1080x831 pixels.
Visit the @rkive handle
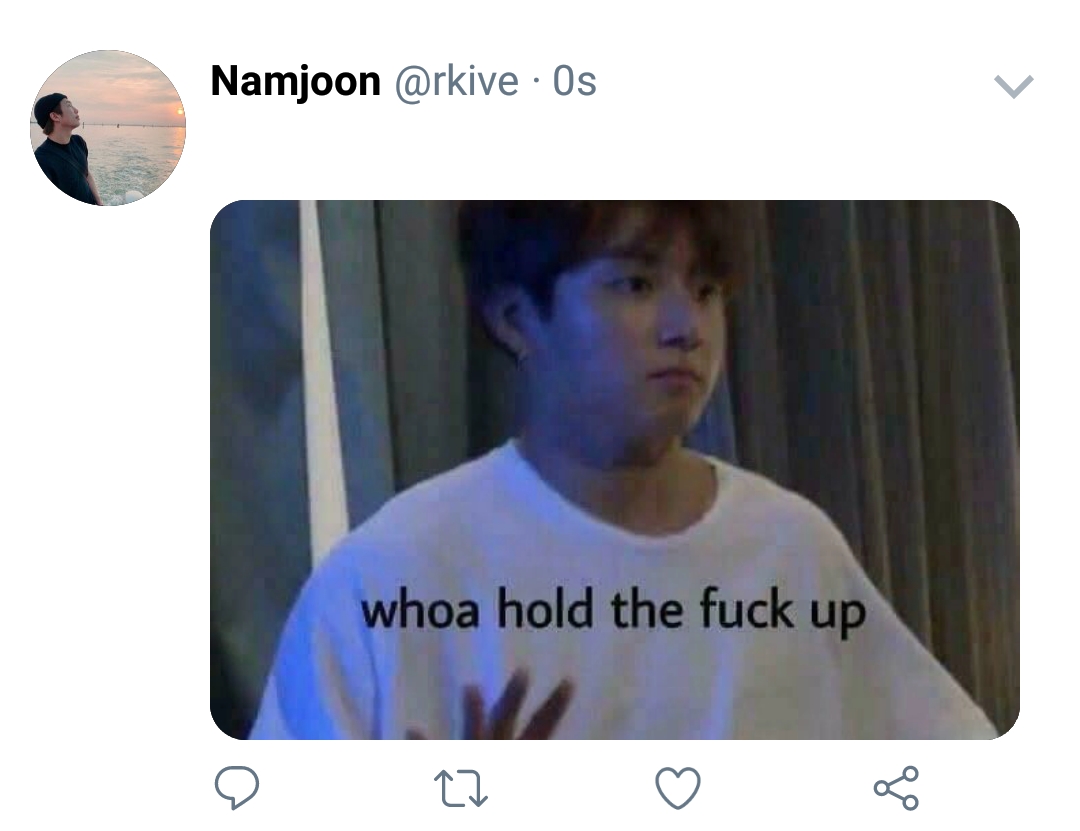point(456,81)
